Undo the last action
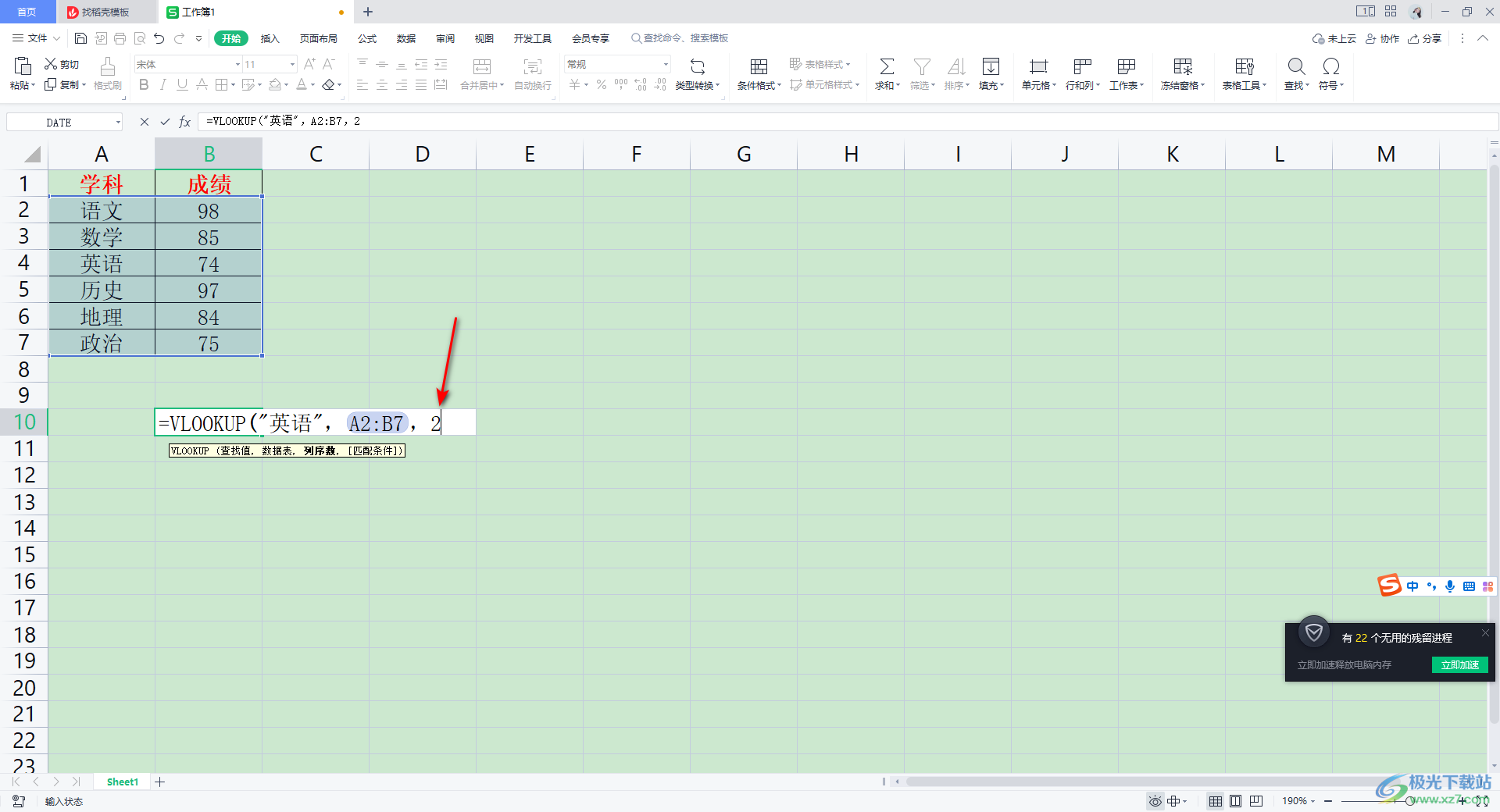 coord(159,38)
